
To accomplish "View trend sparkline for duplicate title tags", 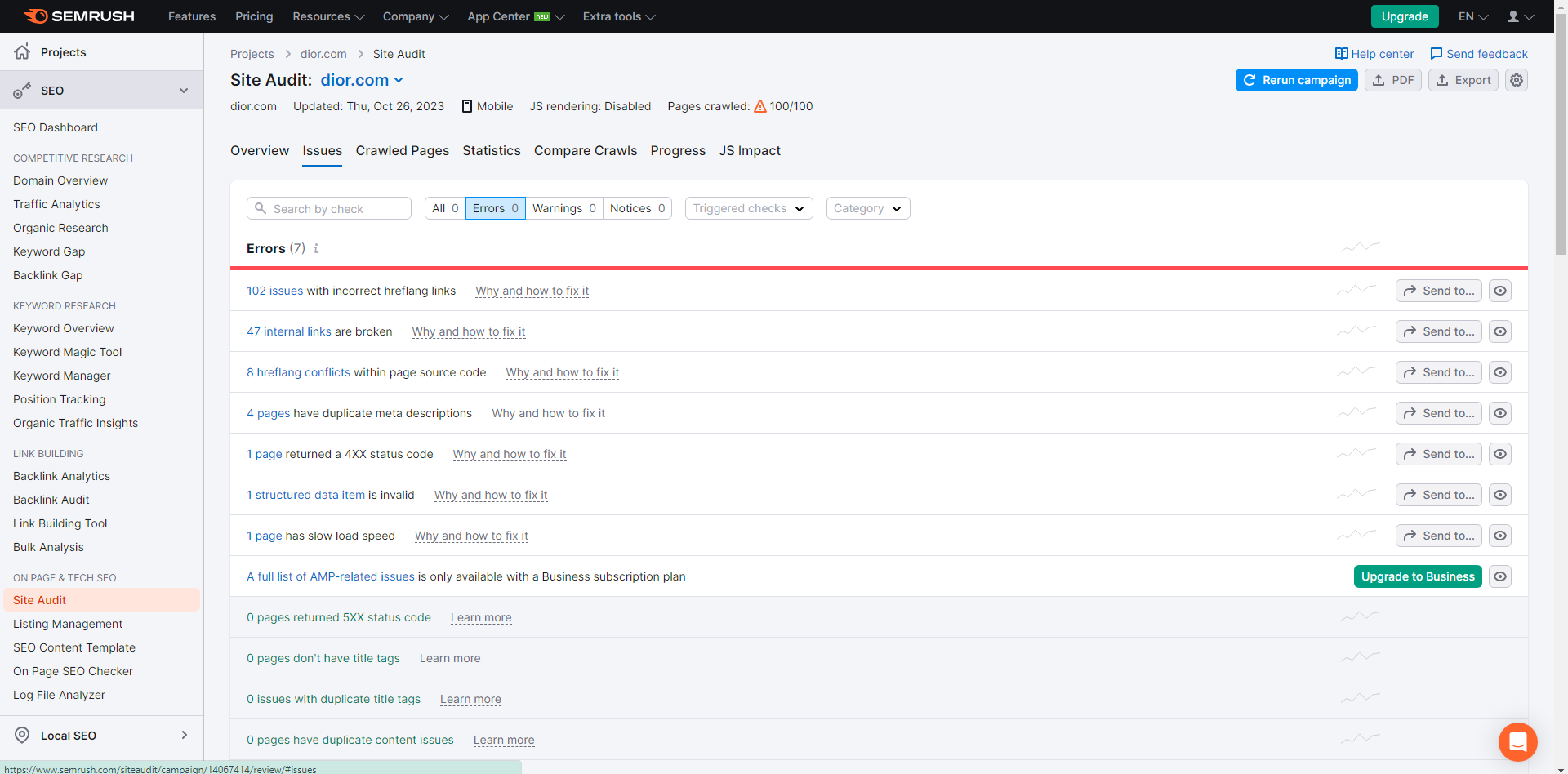I will (1361, 698).
